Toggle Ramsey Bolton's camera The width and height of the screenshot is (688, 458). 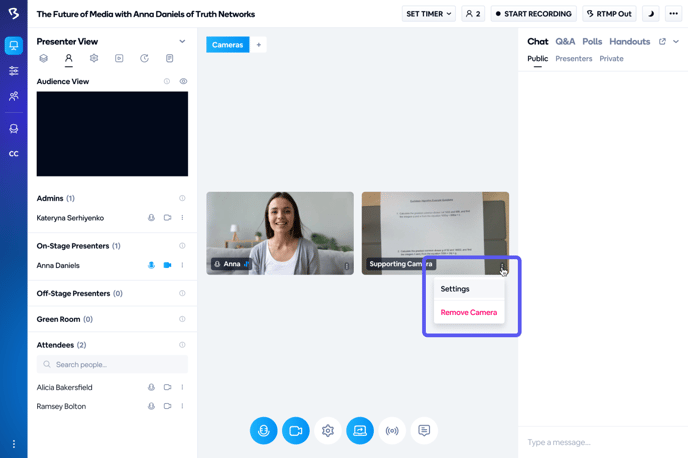(x=167, y=406)
